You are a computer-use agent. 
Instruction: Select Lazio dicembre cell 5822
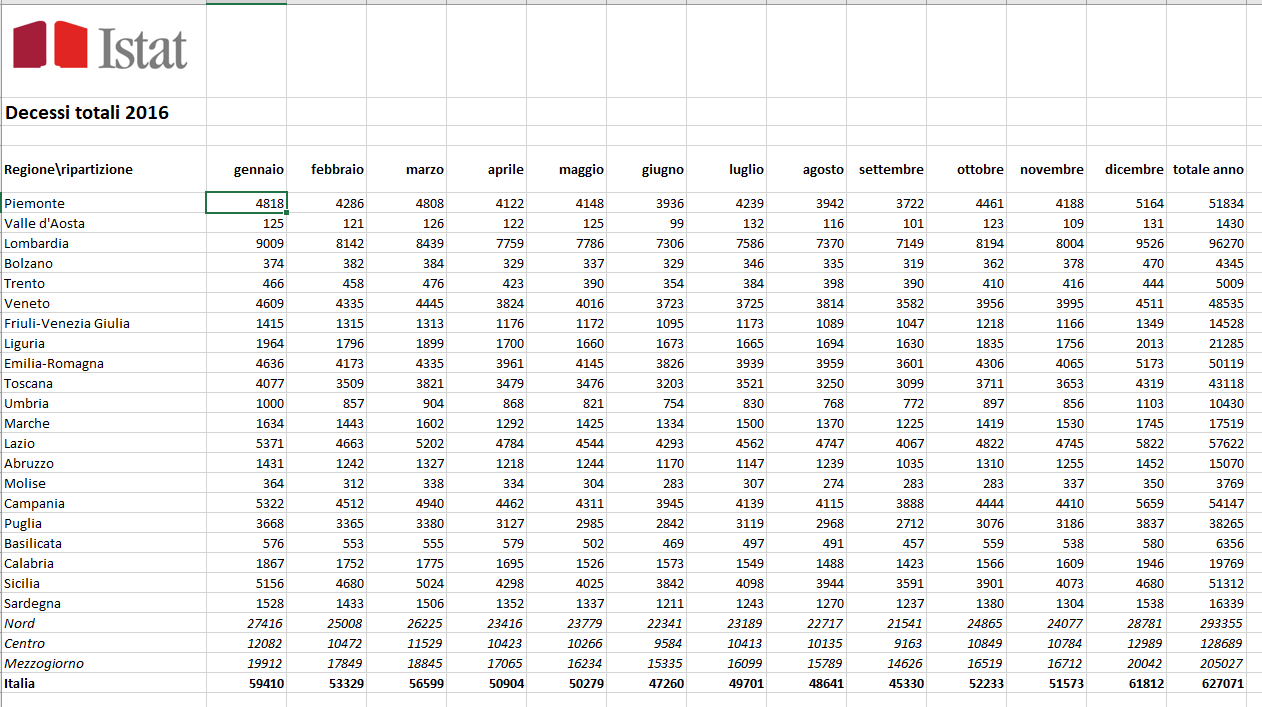[1126, 443]
